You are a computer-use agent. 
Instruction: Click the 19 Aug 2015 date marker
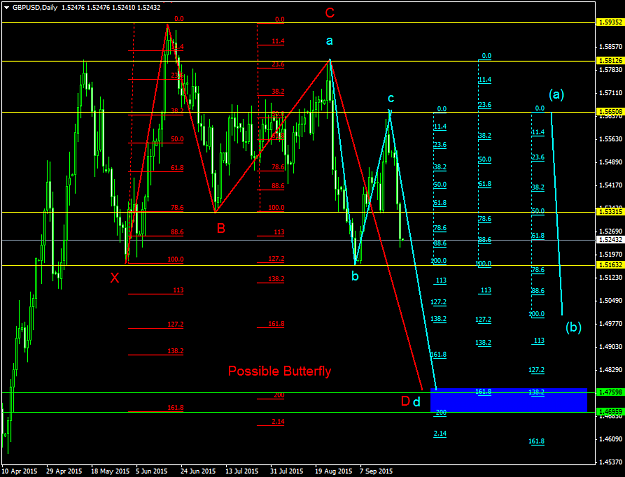click(334, 471)
